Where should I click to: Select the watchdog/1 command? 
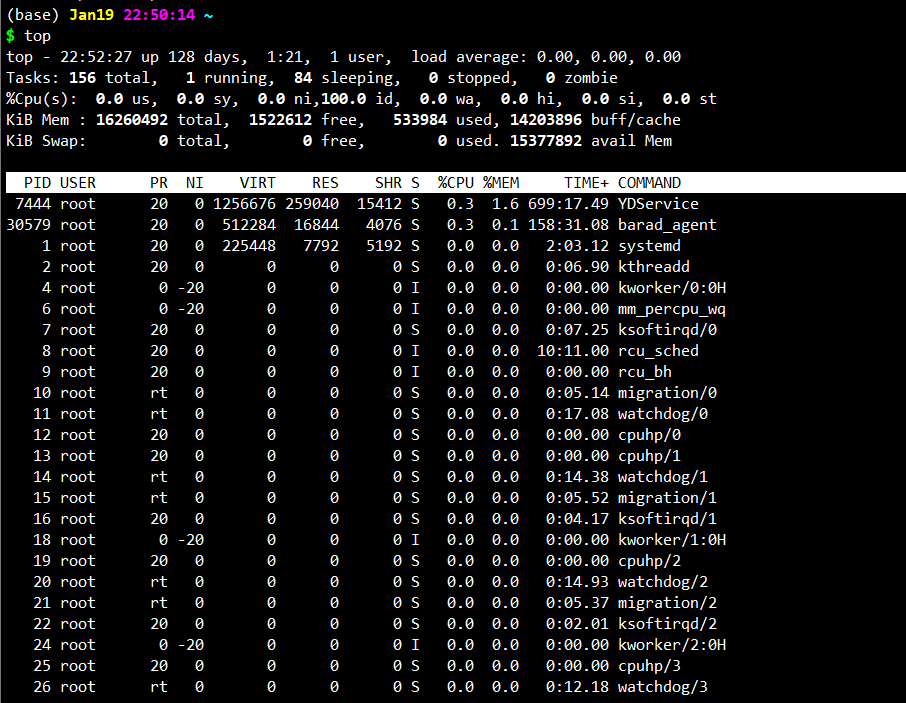[x=662, y=477]
